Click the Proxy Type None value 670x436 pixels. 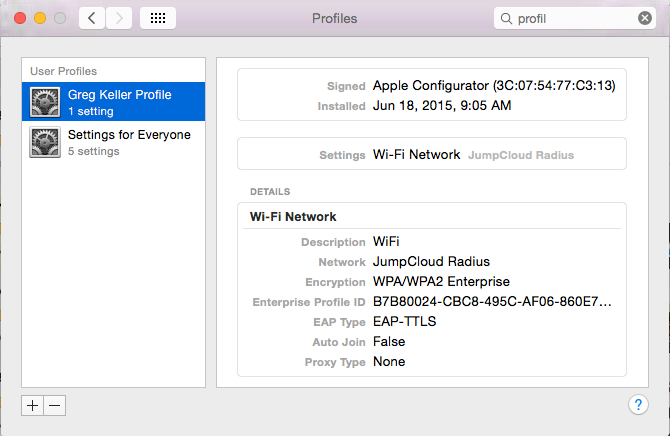389,362
